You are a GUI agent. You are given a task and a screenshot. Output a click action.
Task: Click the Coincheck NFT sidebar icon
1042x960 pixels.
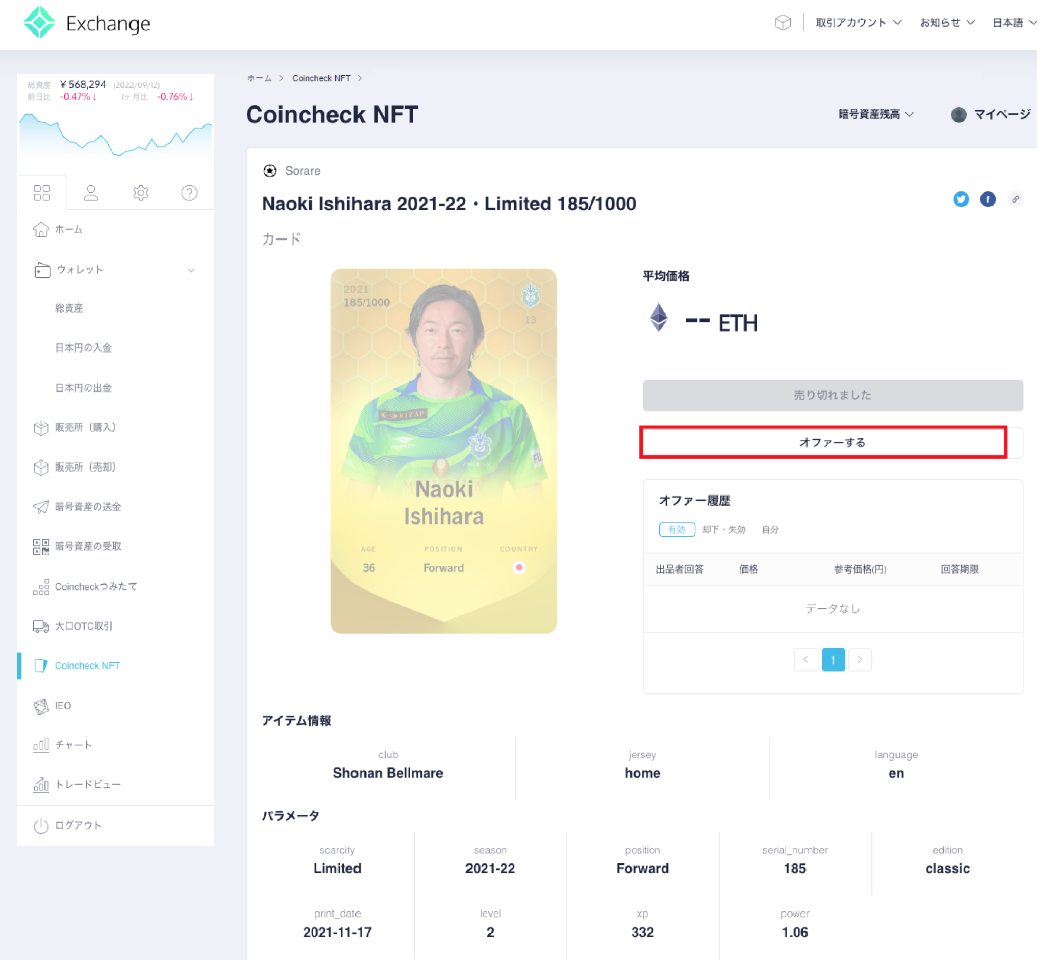pos(41,666)
